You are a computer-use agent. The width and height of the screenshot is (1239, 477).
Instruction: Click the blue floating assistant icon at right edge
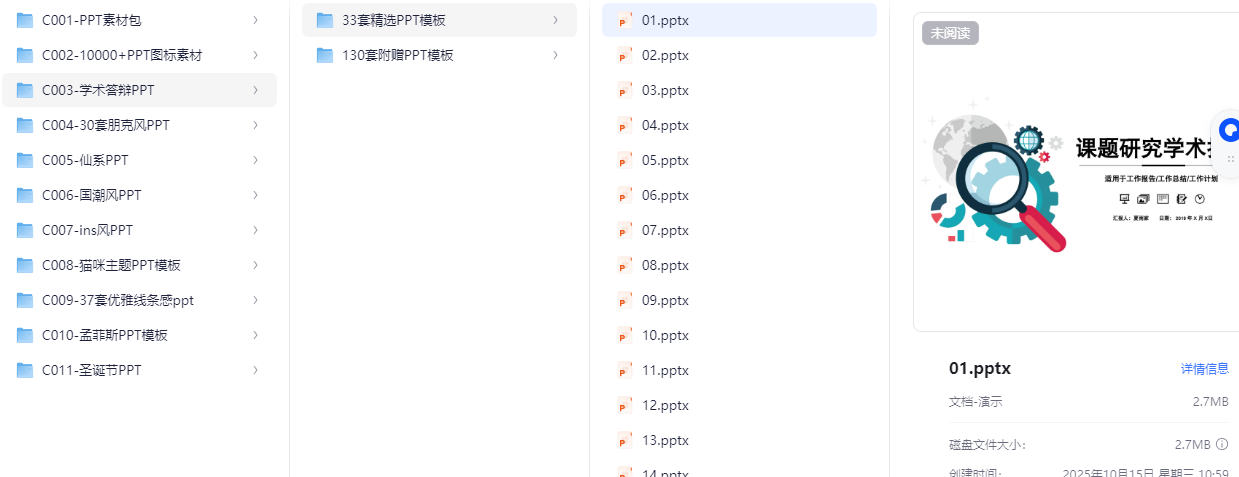click(x=1230, y=130)
